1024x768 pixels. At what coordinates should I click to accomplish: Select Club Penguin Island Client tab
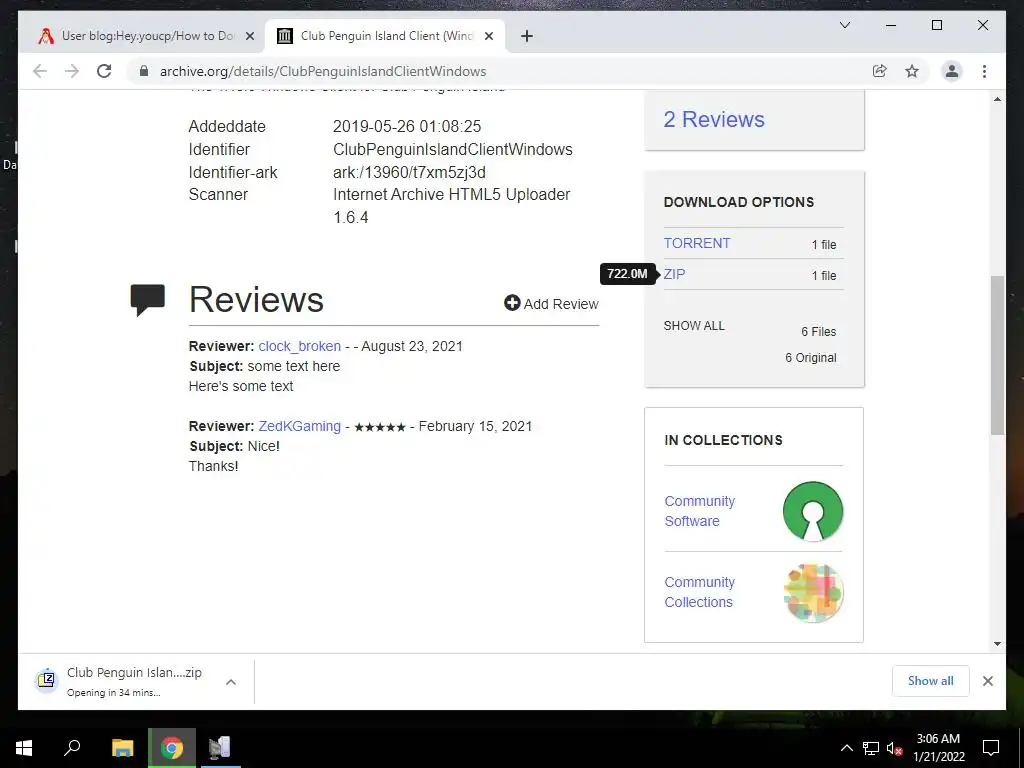click(x=385, y=36)
